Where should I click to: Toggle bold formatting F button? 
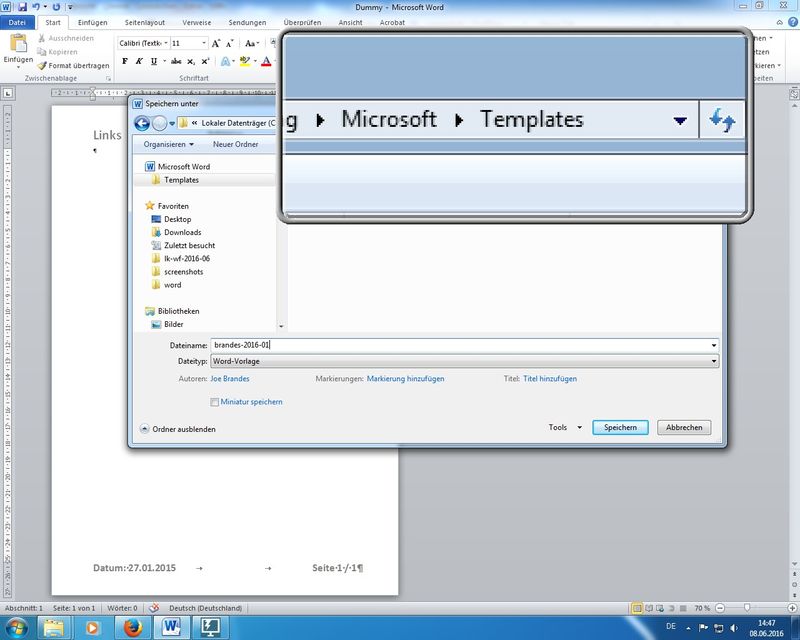[x=124, y=61]
